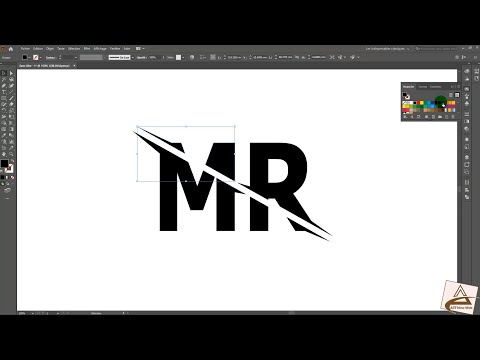Delete swatch with the trash icon
Viewport: 480px width, 360px height.
[453, 117]
